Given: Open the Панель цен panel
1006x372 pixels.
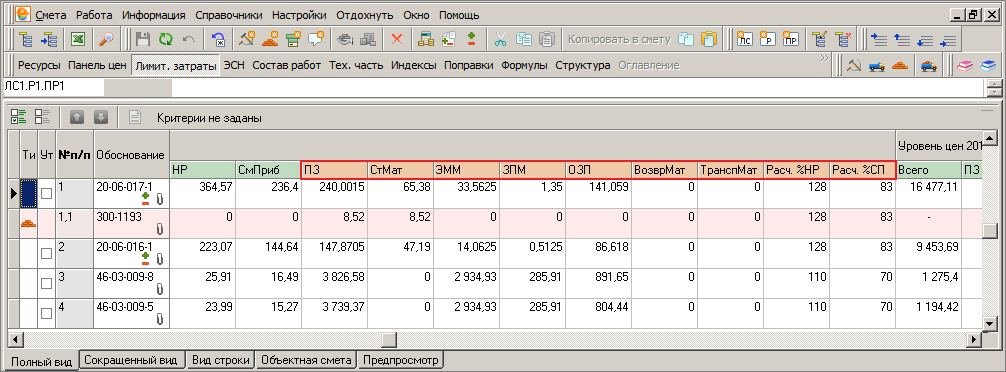Looking at the screenshot, I should click(97, 65).
